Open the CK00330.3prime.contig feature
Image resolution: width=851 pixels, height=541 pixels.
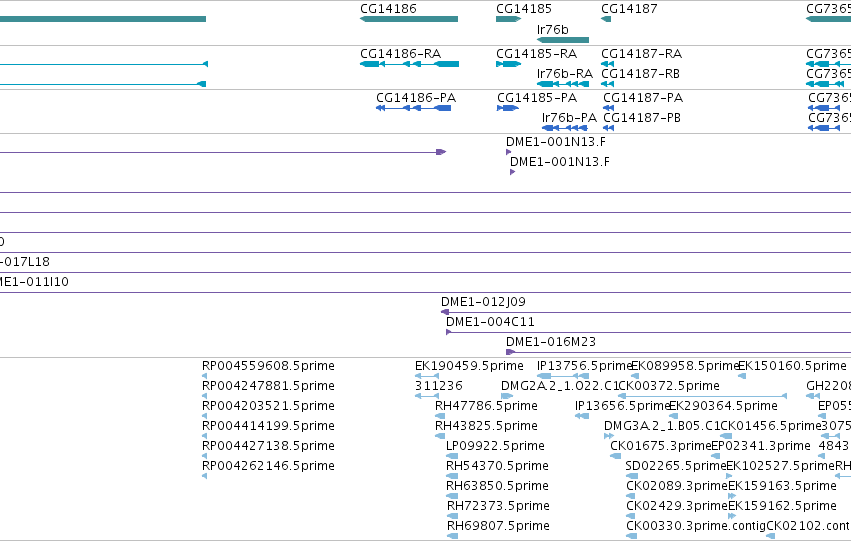pyautogui.click(x=696, y=526)
